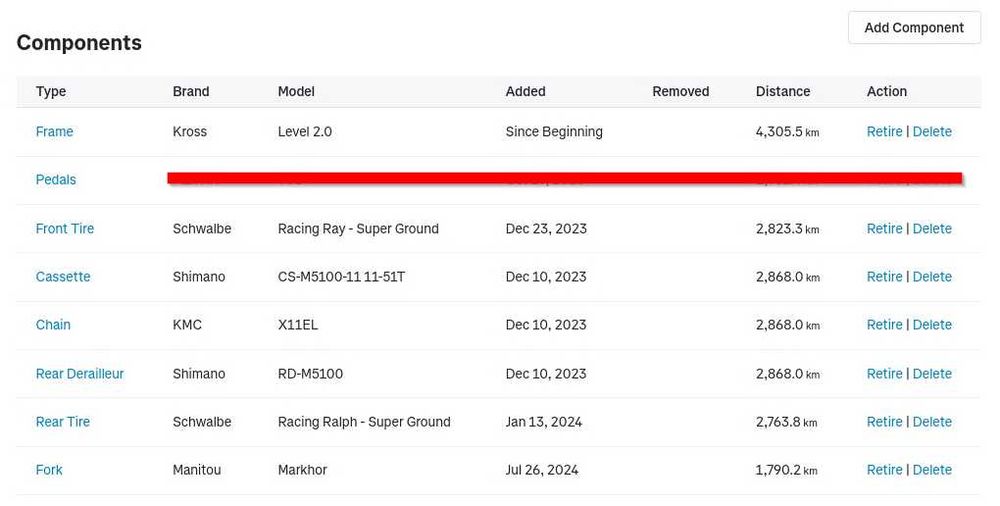This screenshot has height=506, width=1000.
Task: Open the Pedals component link
Action: (x=56, y=180)
